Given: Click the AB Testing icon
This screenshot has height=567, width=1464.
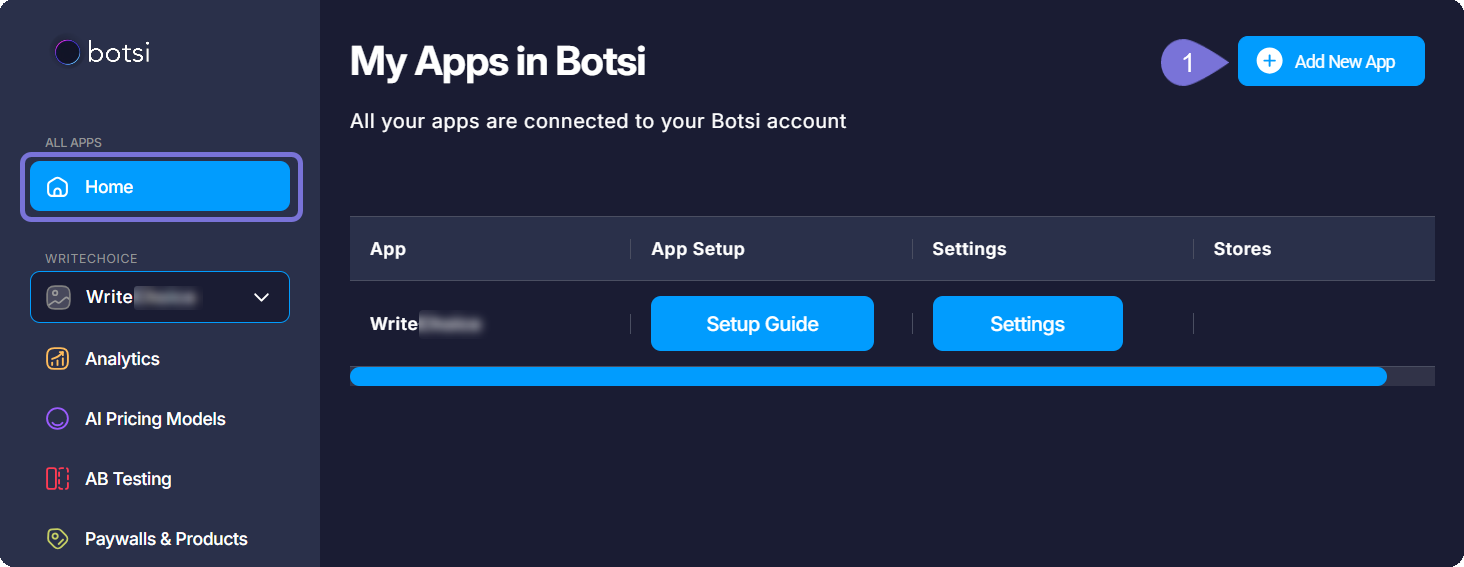Looking at the screenshot, I should coord(58,479).
